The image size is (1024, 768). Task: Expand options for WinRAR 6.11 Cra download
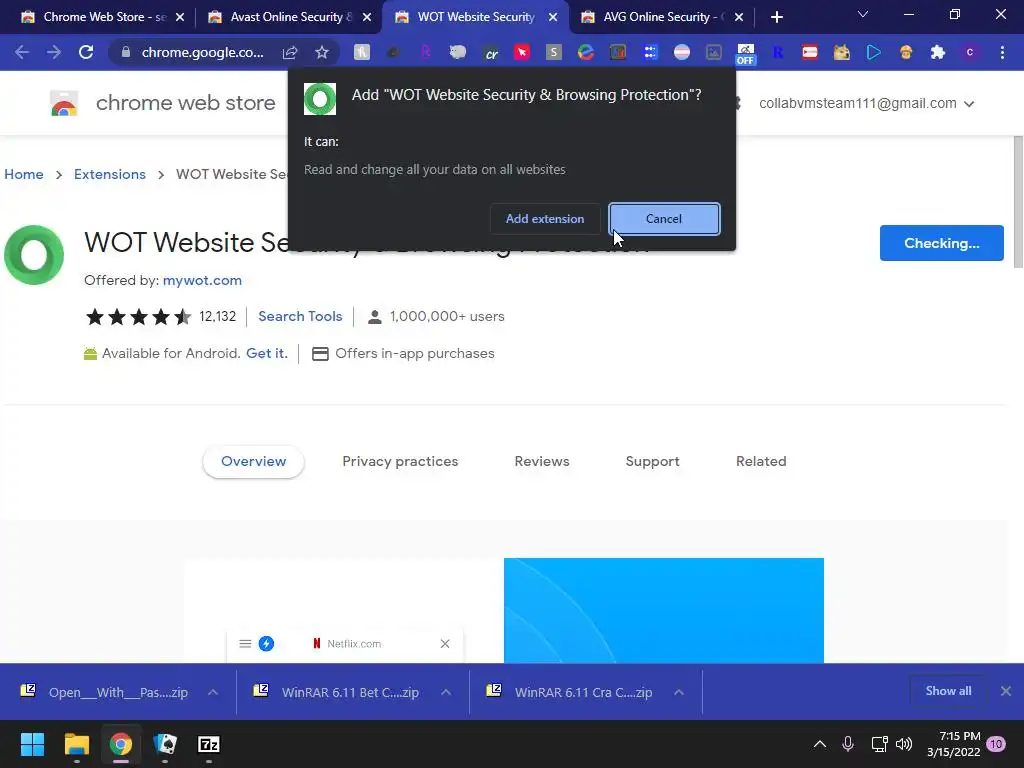(679, 692)
